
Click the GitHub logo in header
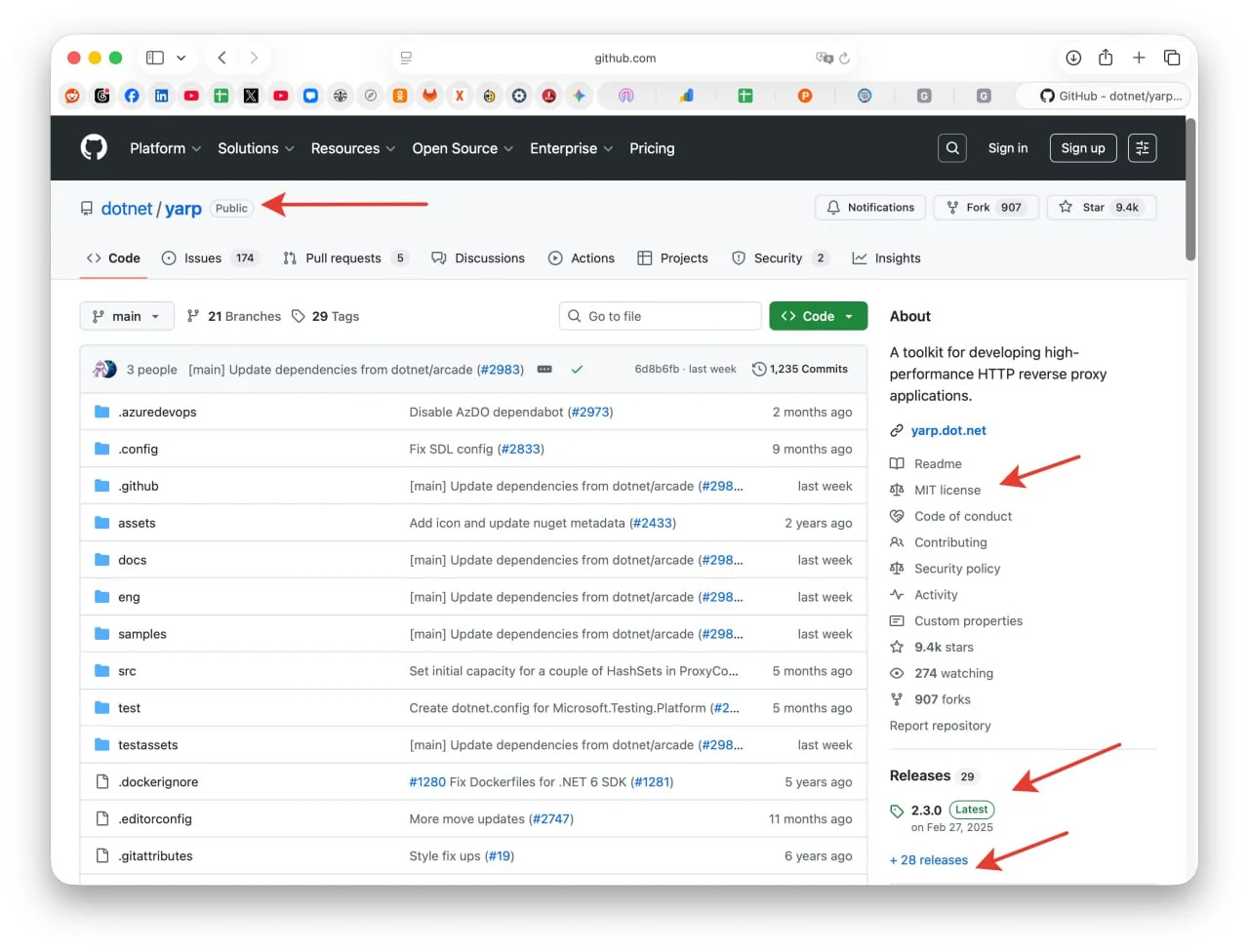94,148
